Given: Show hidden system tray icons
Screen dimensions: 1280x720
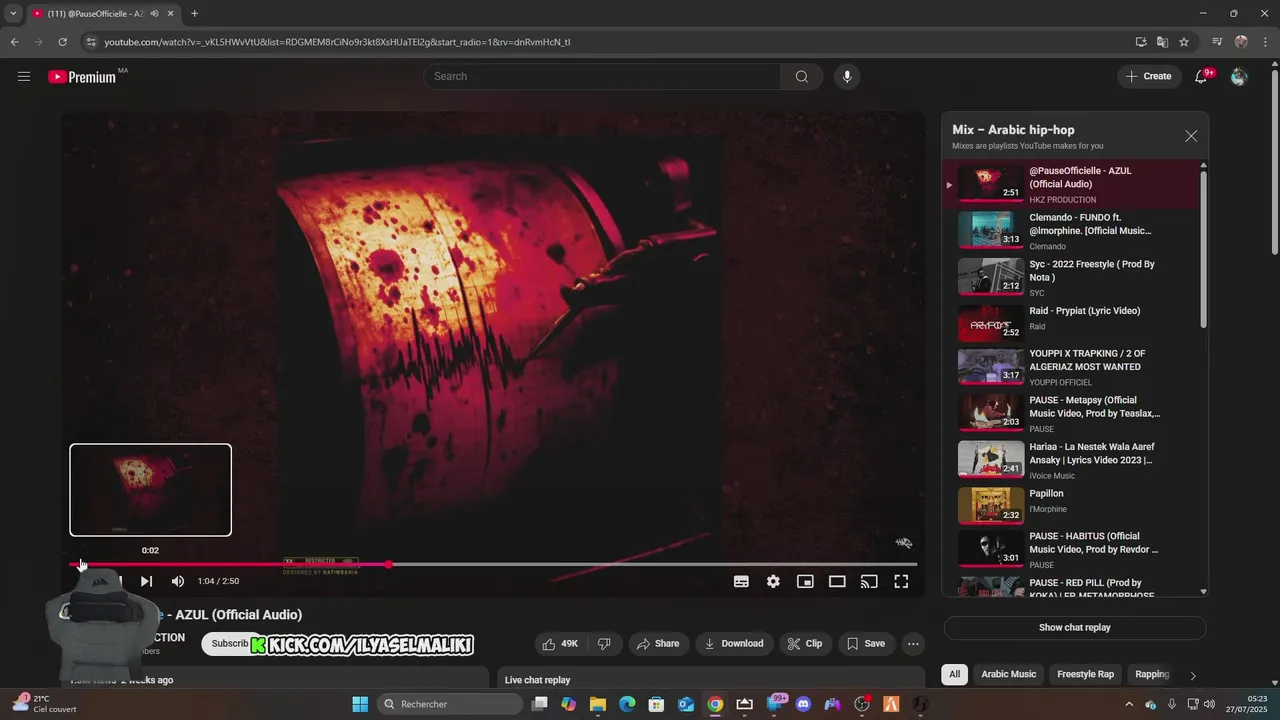Looking at the screenshot, I should pos(1129,704).
